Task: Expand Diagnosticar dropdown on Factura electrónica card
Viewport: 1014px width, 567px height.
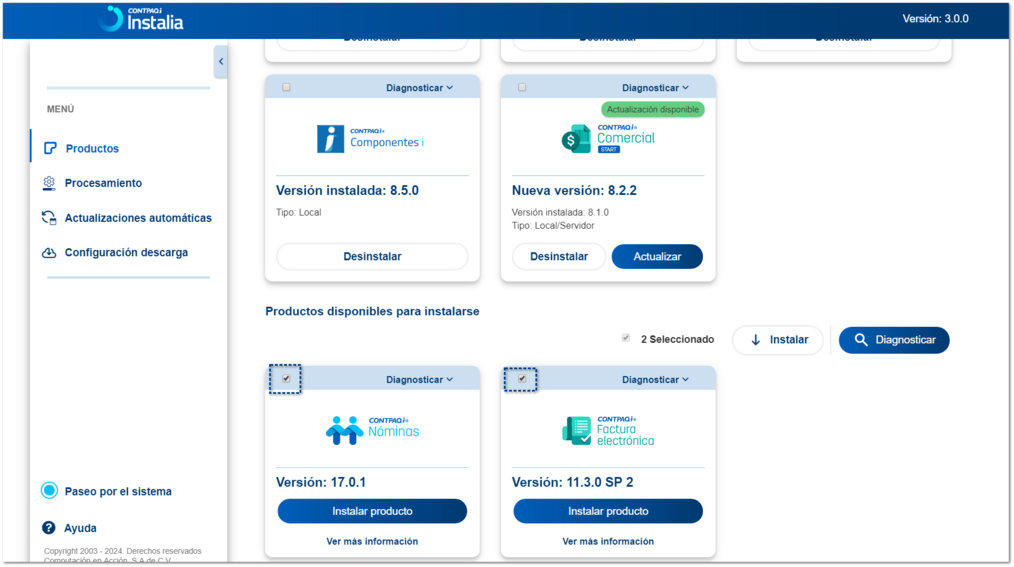Action: [x=655, y=380]
